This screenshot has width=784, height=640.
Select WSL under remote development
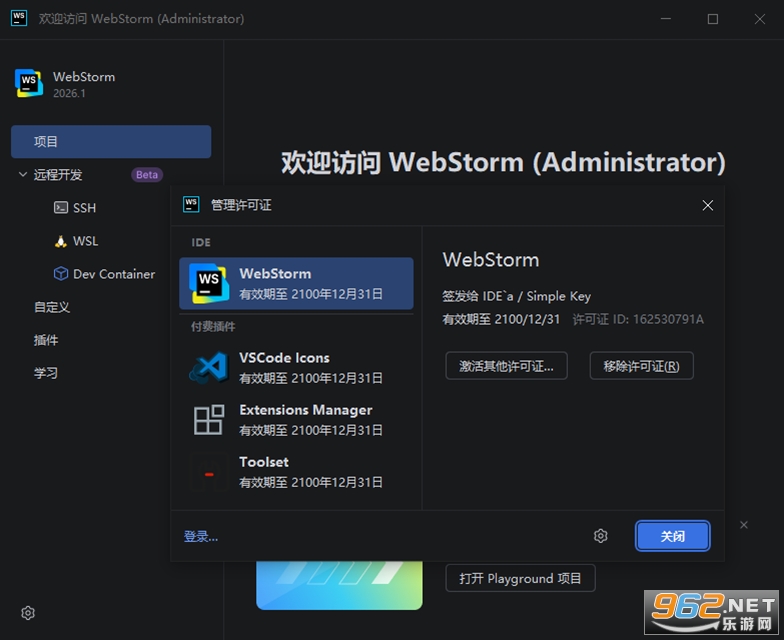coord(86,241)
